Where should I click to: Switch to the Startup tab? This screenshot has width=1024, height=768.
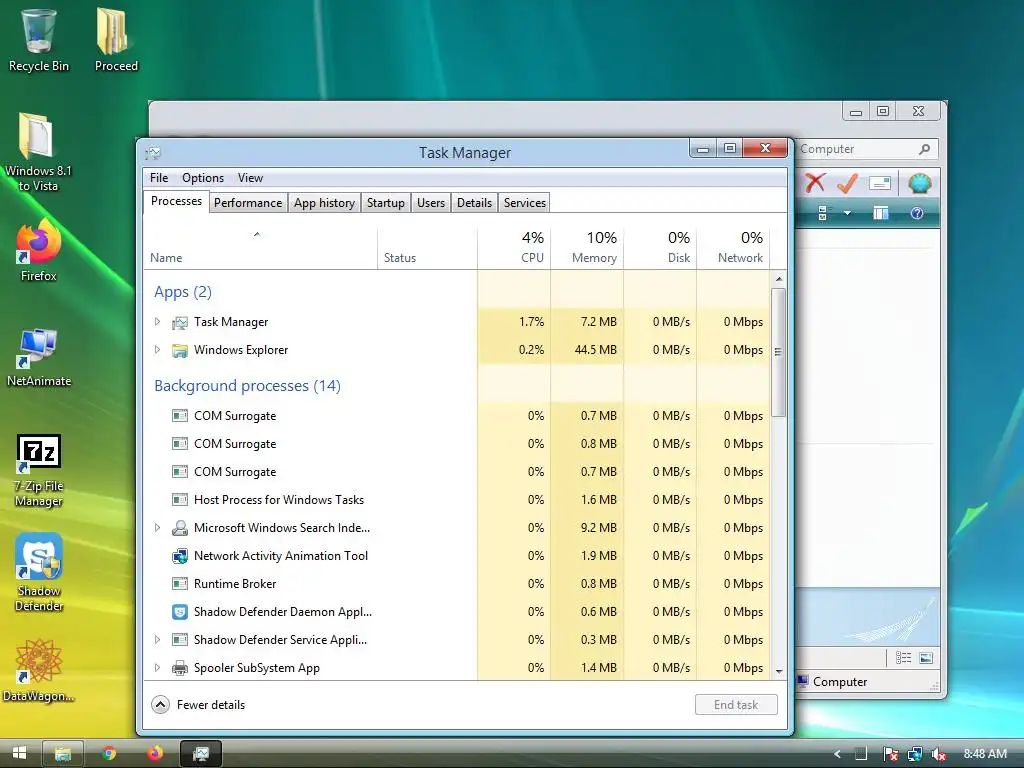pyautogui.click(x=385, y=202)
